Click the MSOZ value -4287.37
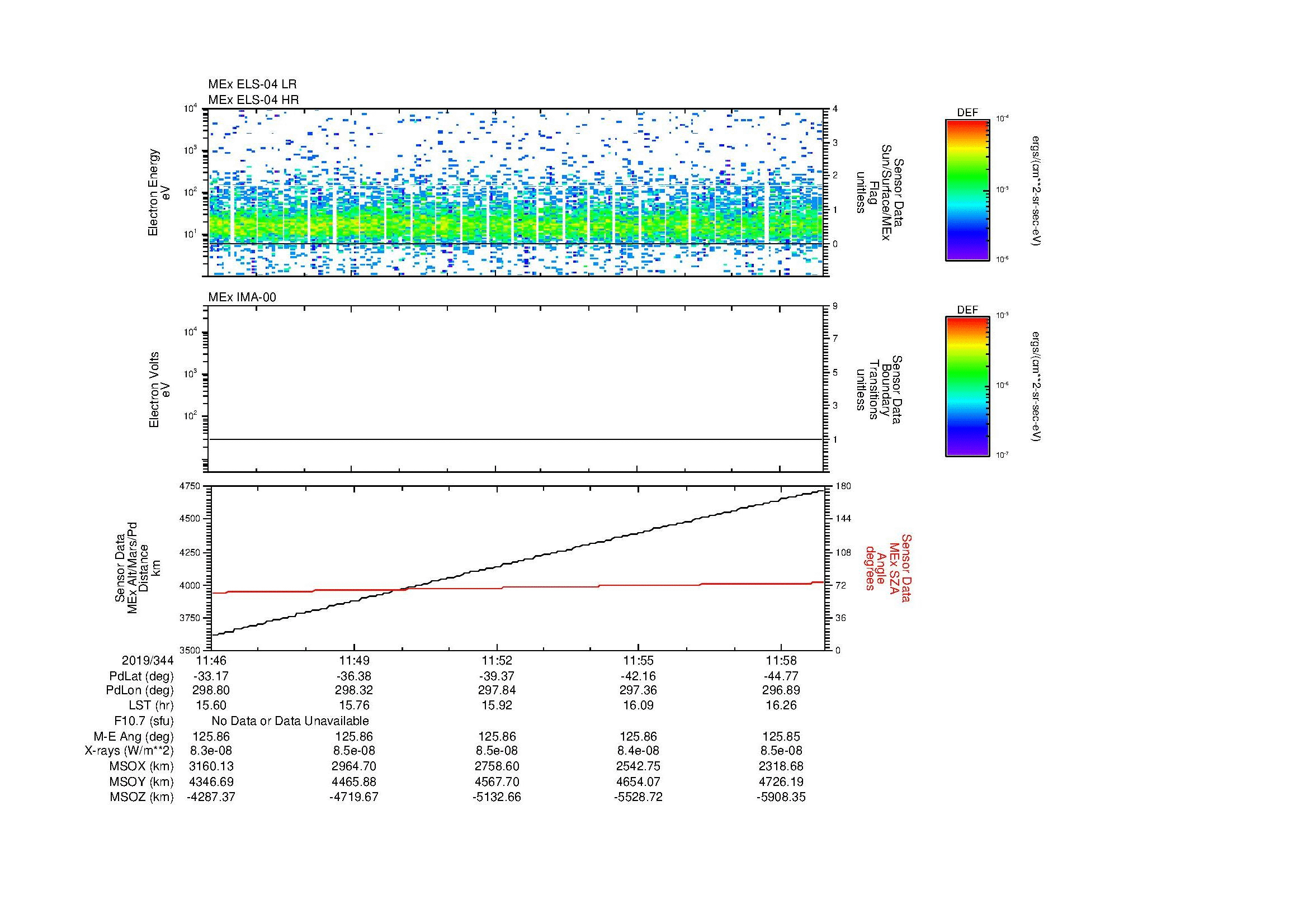 211,797
